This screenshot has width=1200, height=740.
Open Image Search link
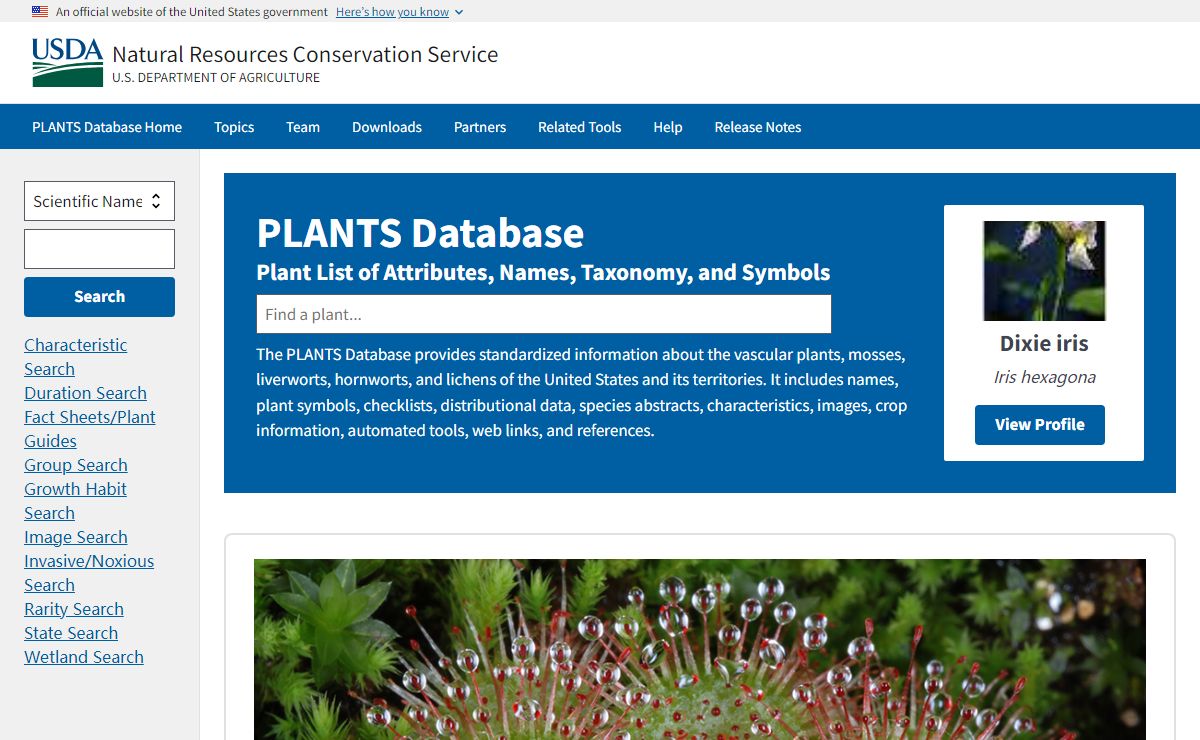pyautogui.click(x=76, y=537)
